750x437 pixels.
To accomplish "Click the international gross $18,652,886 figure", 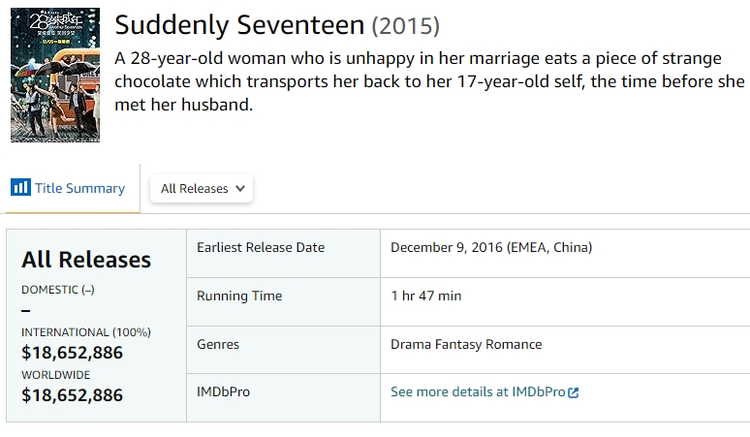I will 72,352.
